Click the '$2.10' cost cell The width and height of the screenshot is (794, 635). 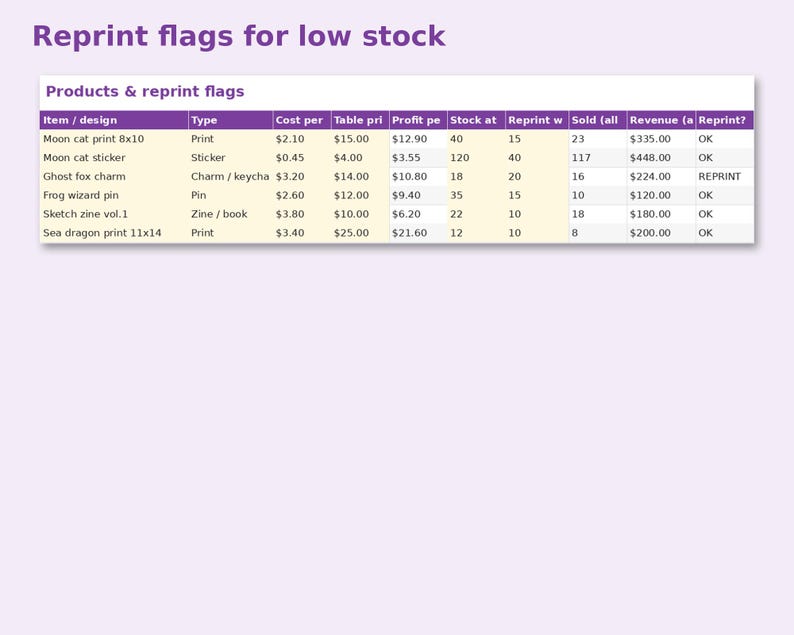click(302, 139)
